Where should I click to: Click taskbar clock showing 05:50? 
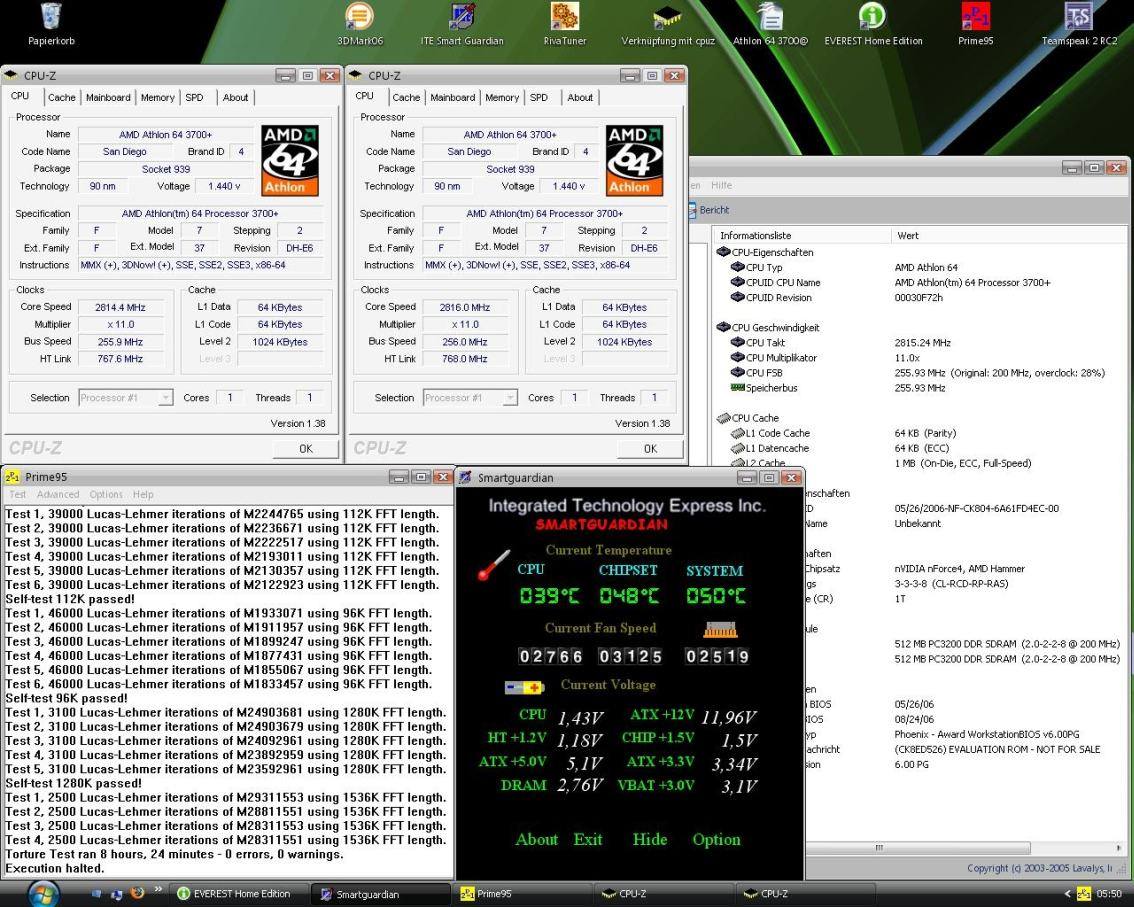click(x=1109, y=894)
